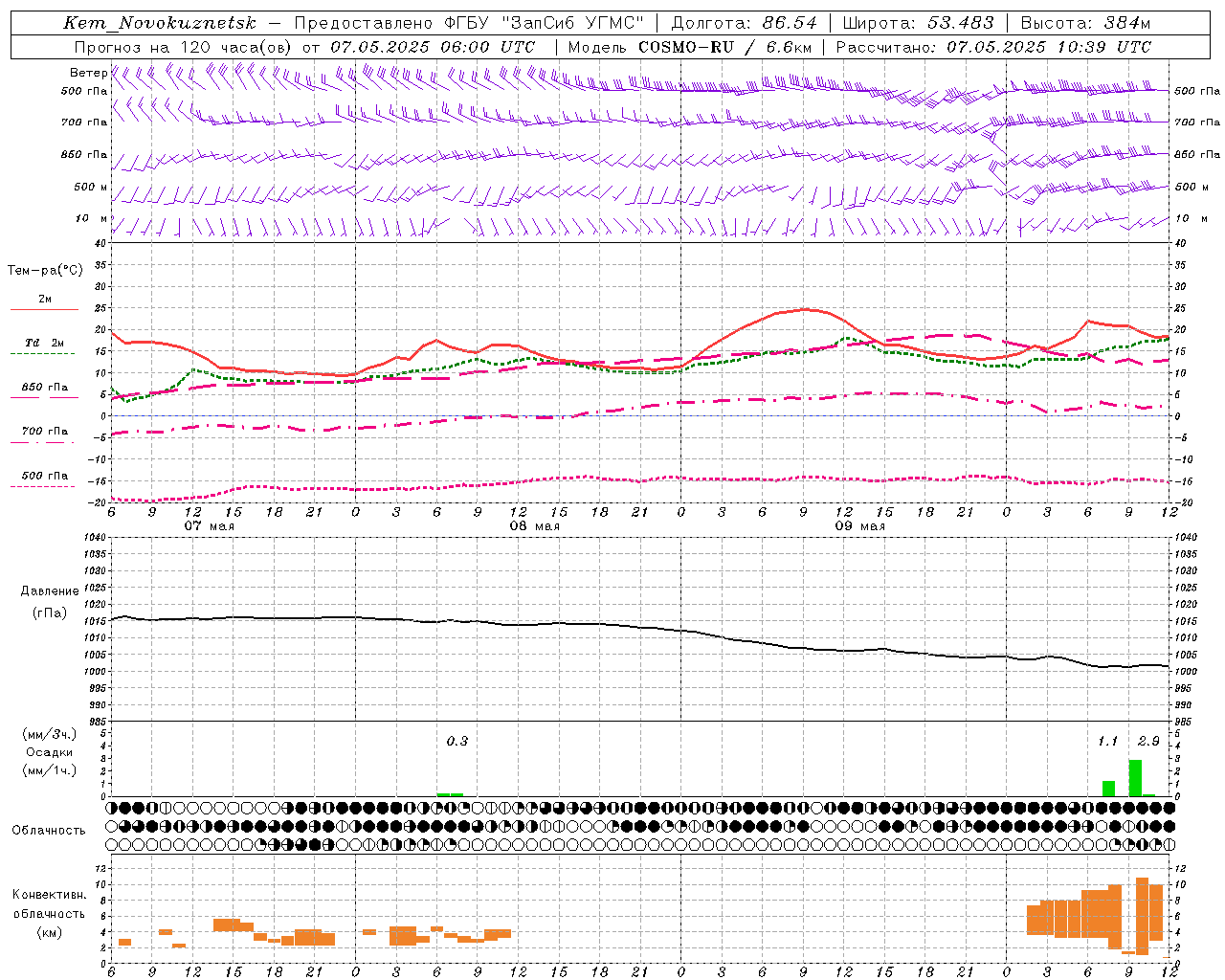
Task: Select the 'Высота: 384м' header value
Action: [1085, 23]
